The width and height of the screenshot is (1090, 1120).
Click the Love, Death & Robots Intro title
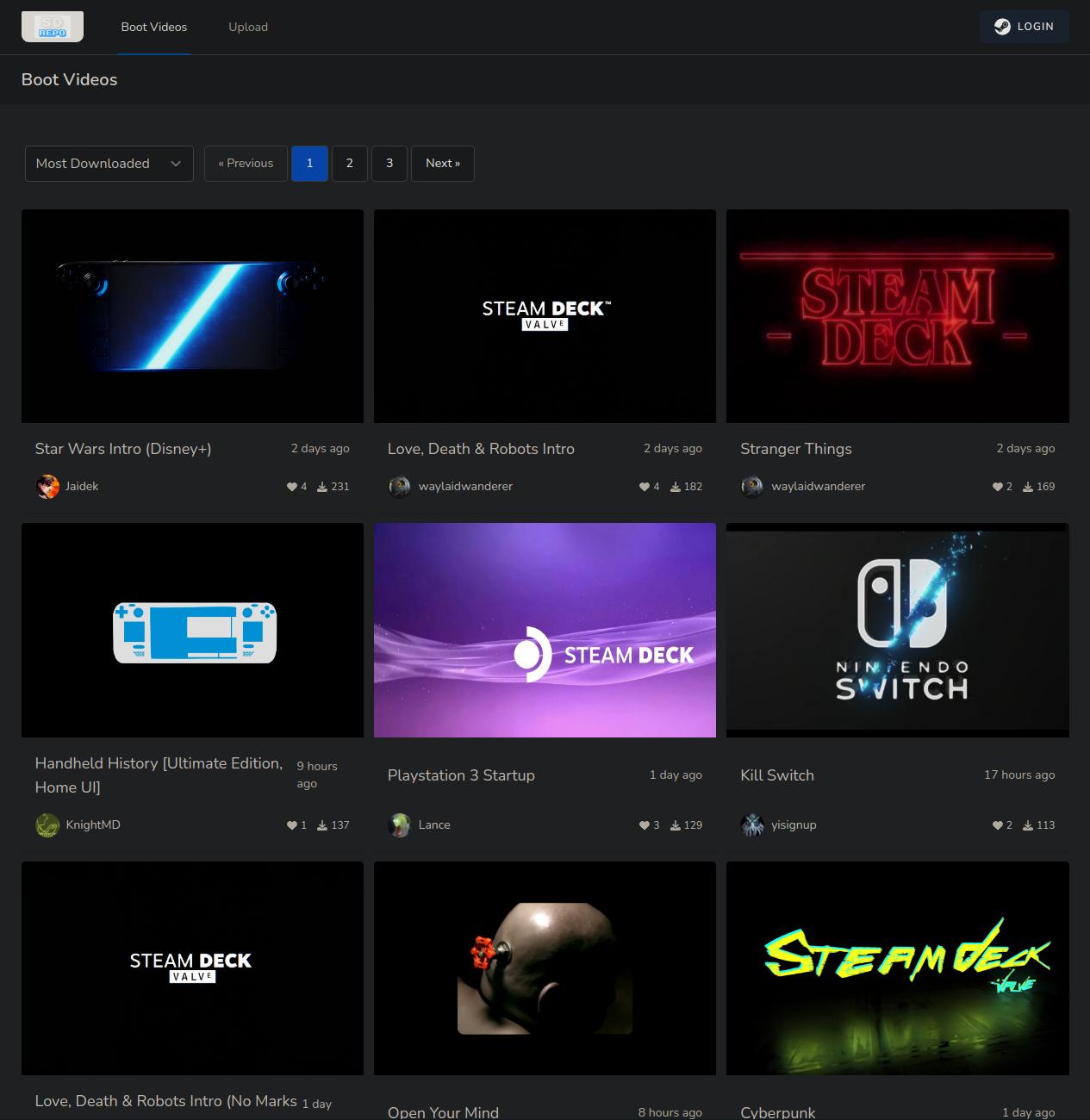click(481, 449)
